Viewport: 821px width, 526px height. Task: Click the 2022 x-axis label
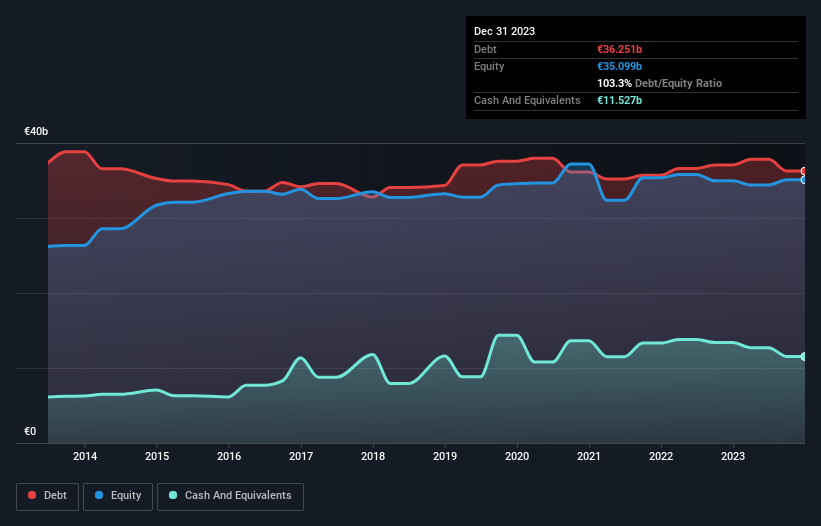(x=661, y=456)
